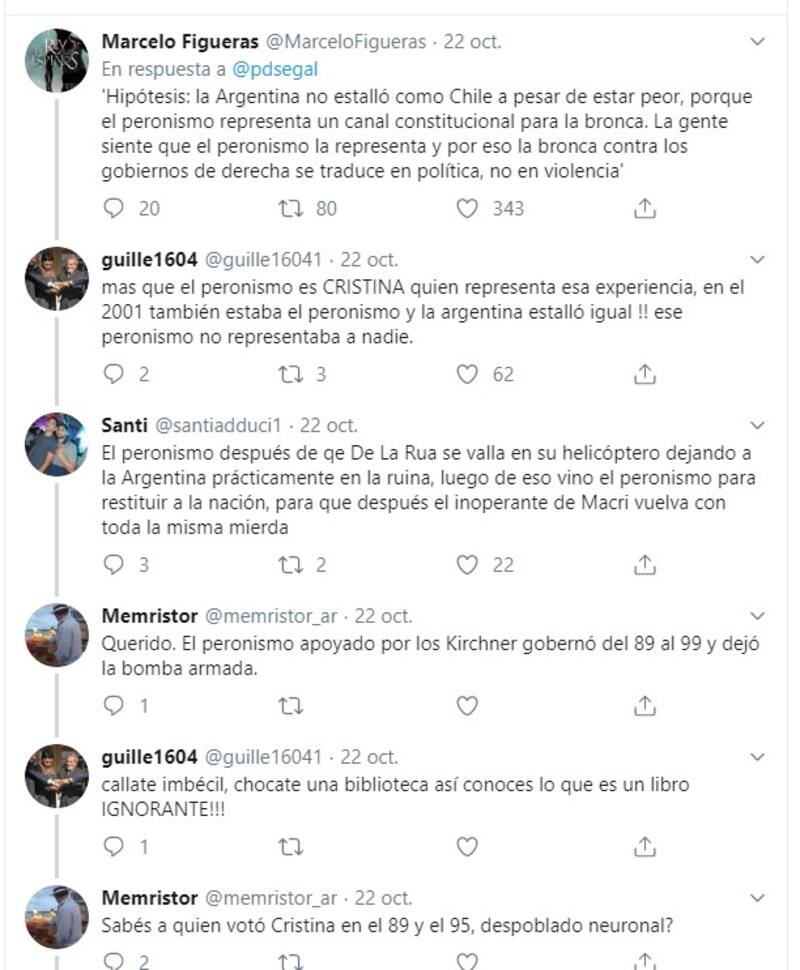
Task: Open options chevron on Memristor's Kirchner tweet
Action: coord(757,616)
